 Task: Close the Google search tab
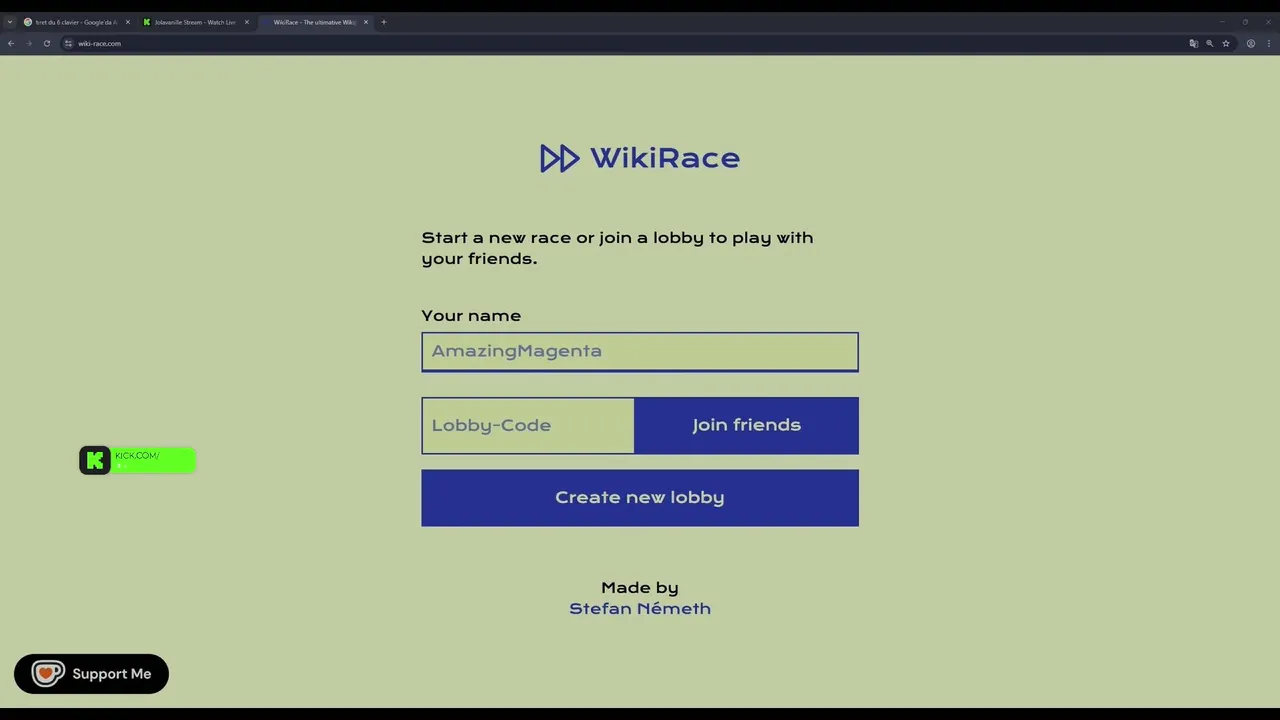click(x=128, y=22)
